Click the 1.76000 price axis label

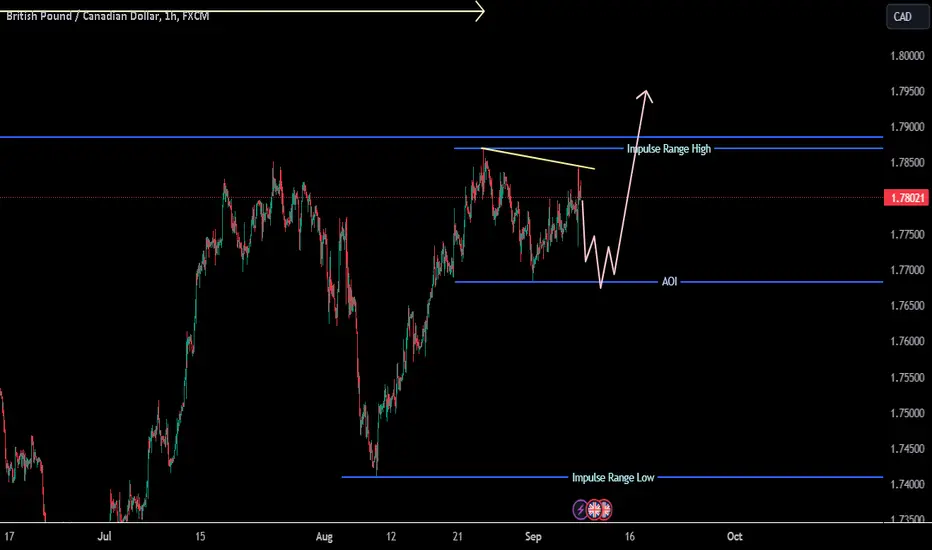coord(907,341)
